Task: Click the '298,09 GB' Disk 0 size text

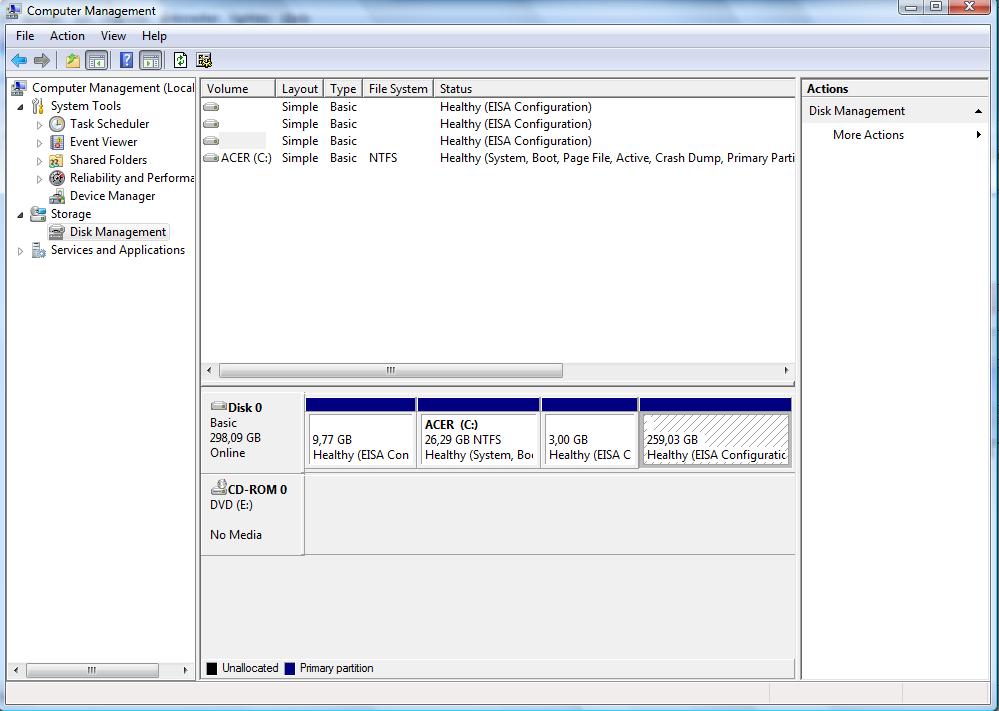Action: coord(235,438)
